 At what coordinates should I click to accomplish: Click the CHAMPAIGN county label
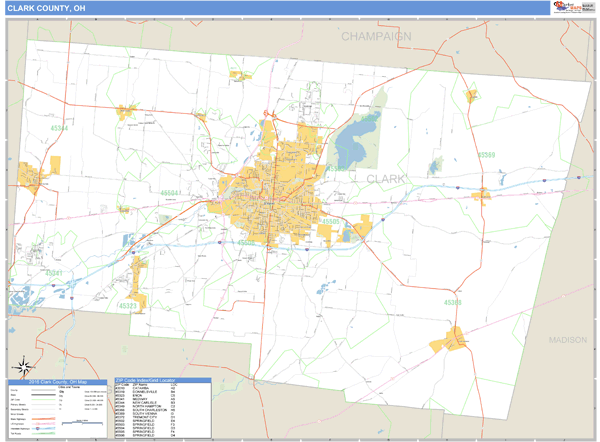coord(376,36)
